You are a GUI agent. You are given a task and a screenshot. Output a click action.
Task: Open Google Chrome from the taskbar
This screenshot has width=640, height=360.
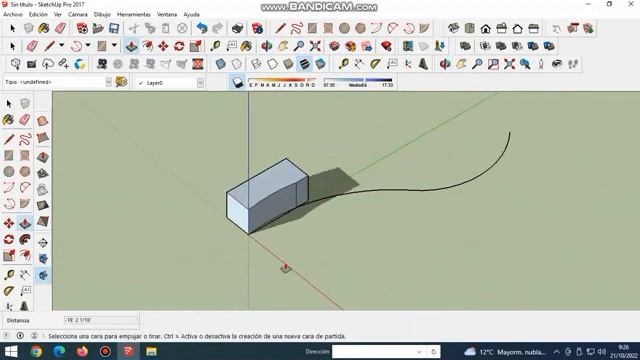[36, 351]
